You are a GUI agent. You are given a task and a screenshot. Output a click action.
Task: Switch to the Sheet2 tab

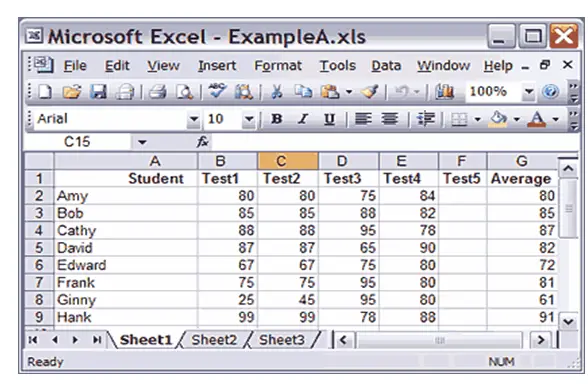[214, 340]
